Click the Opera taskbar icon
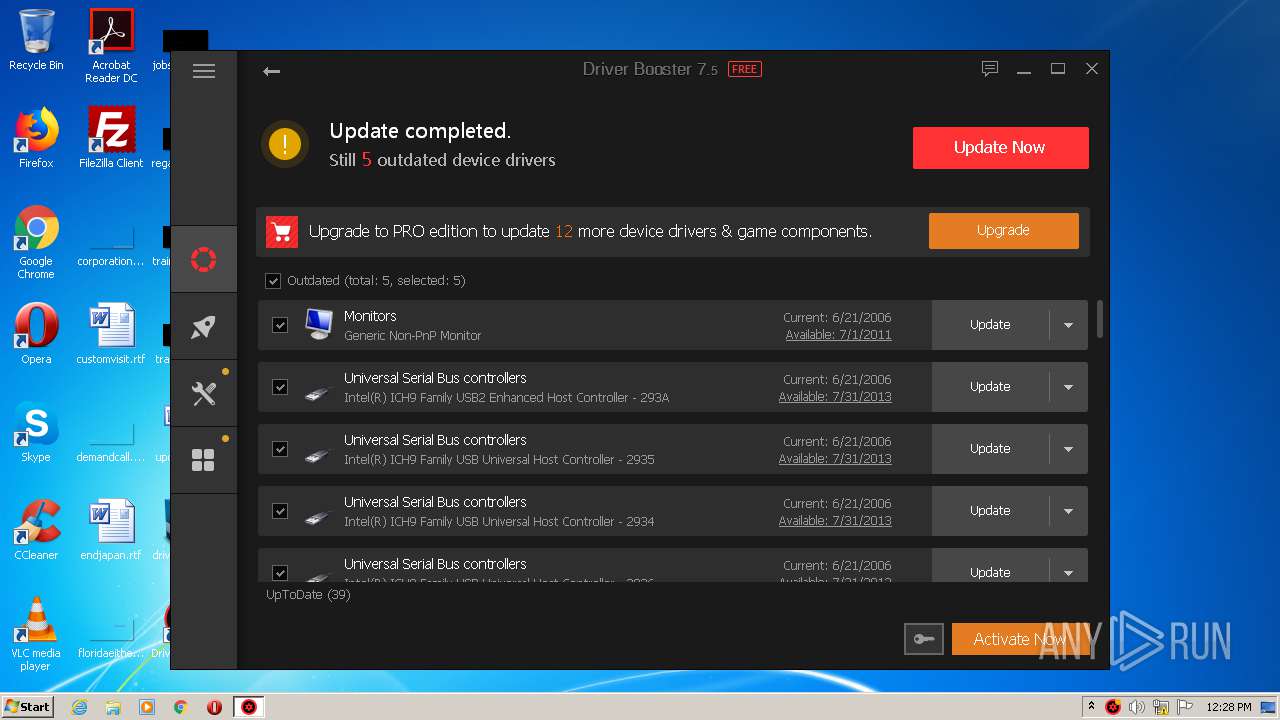This screenshot has width=1280, height=720. [214, 707]
